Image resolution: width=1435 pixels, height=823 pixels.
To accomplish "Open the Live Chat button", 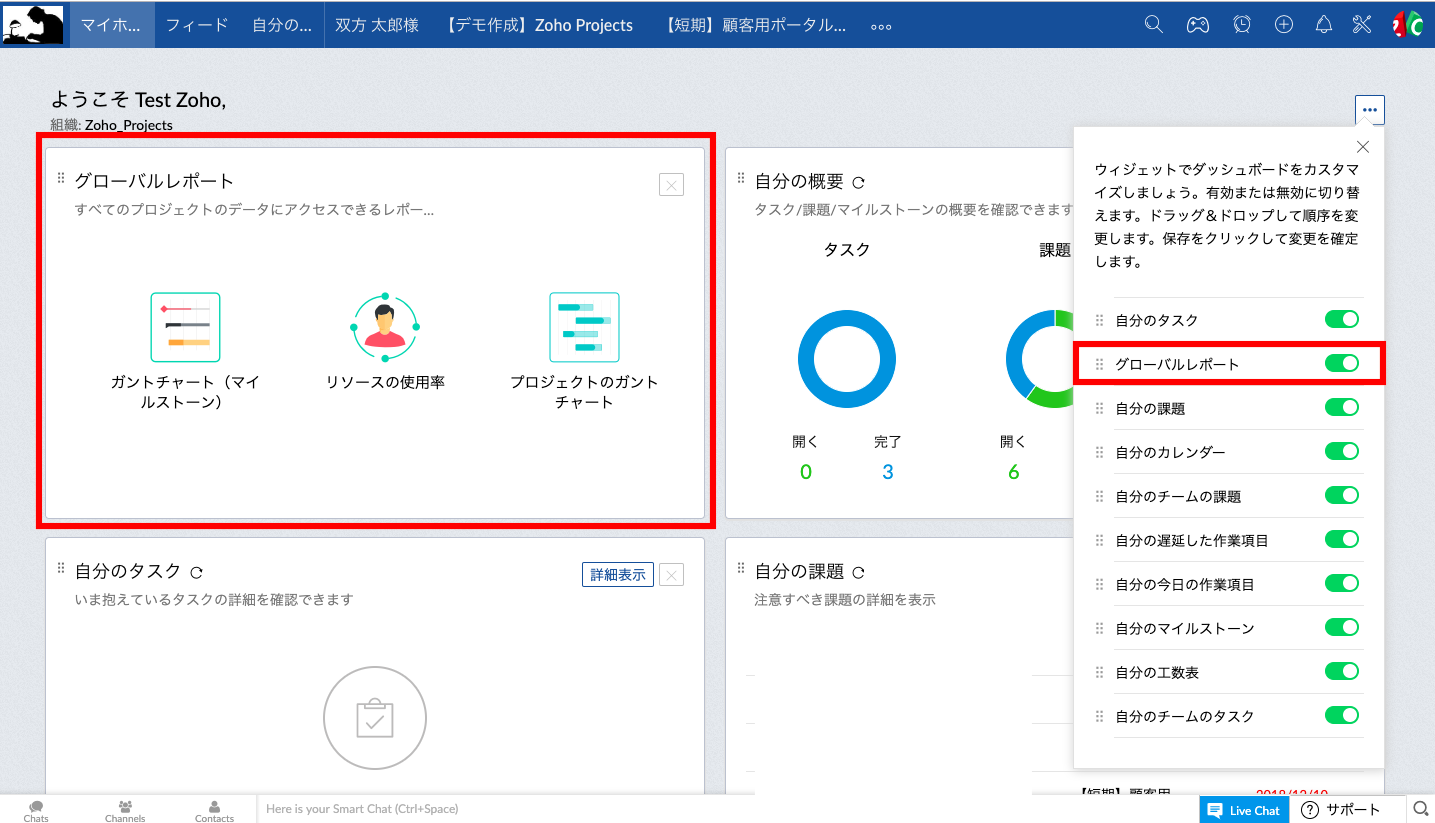I will coord(1244,810).
